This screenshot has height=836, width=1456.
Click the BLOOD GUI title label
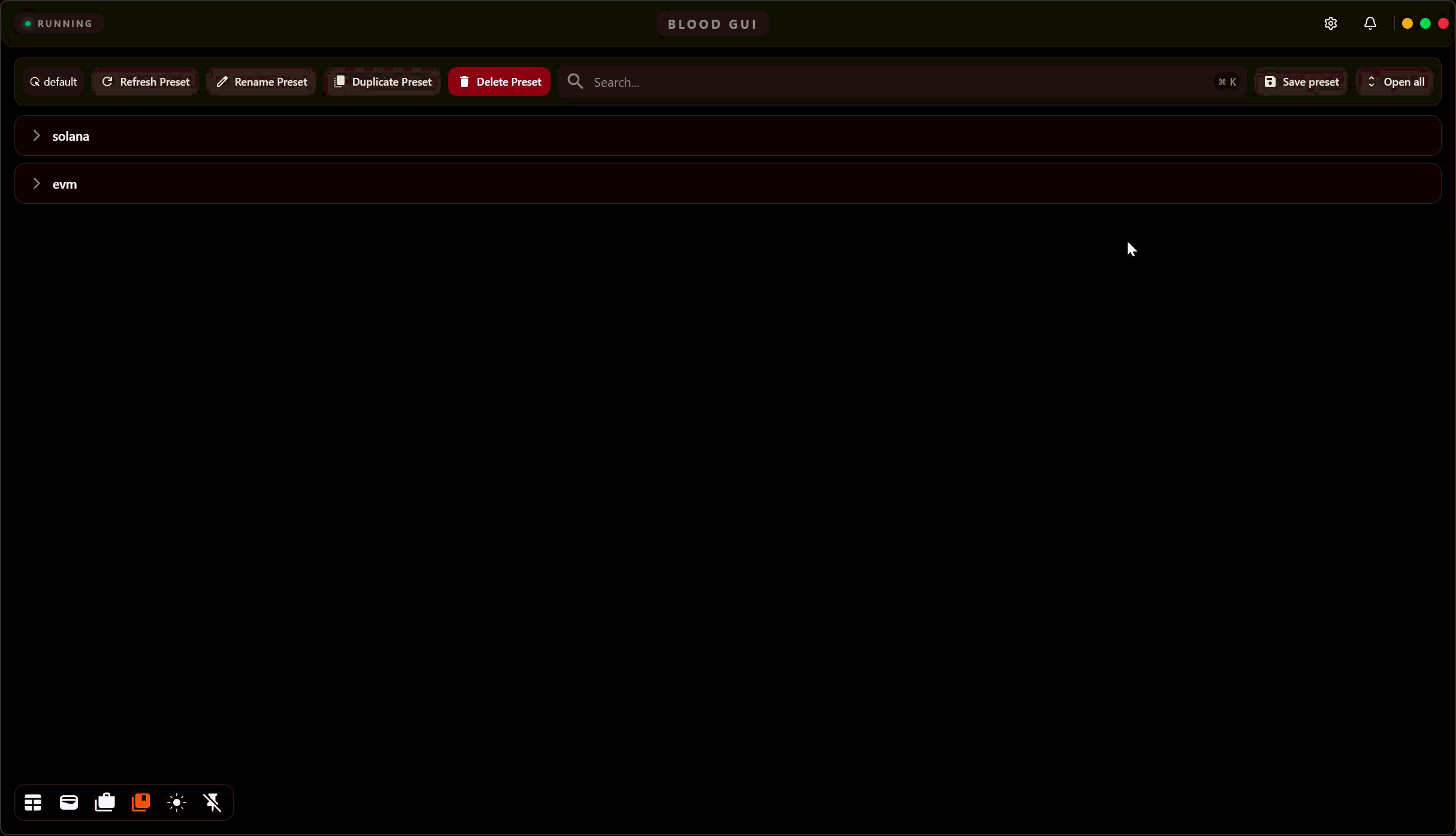click(712, 24)
